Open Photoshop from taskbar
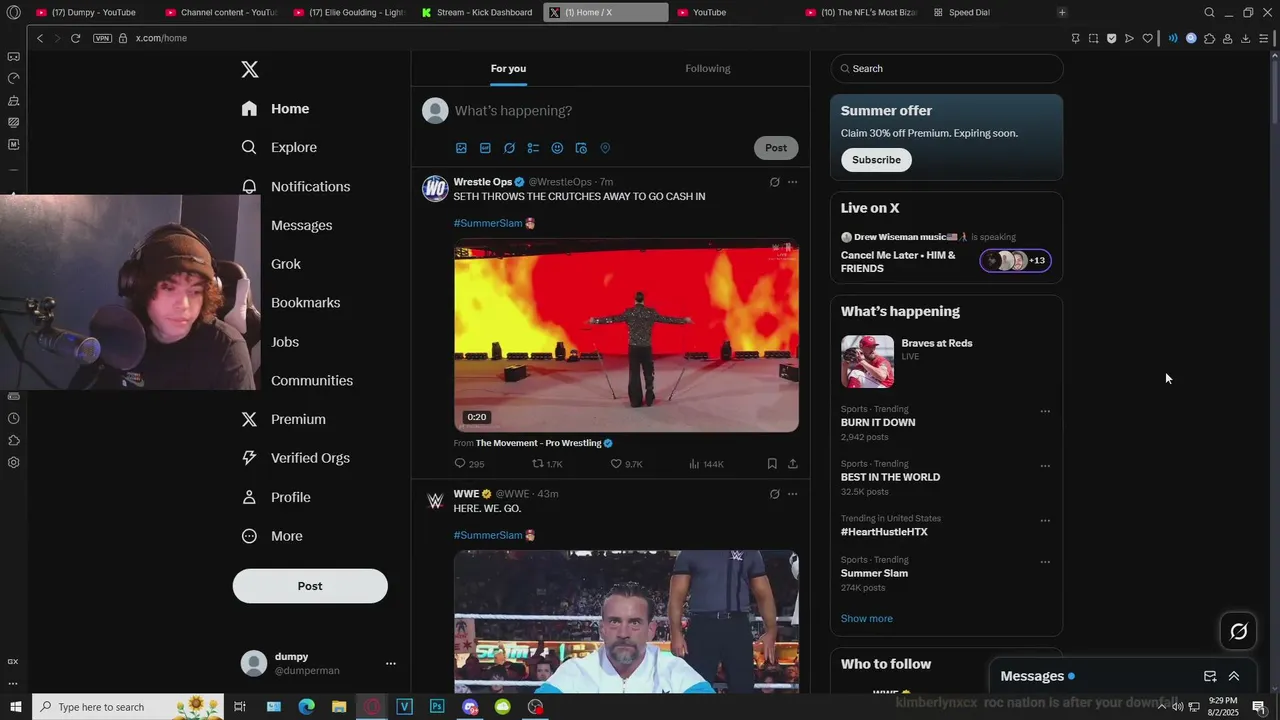 pyautogui.click(x=437, y=707)
